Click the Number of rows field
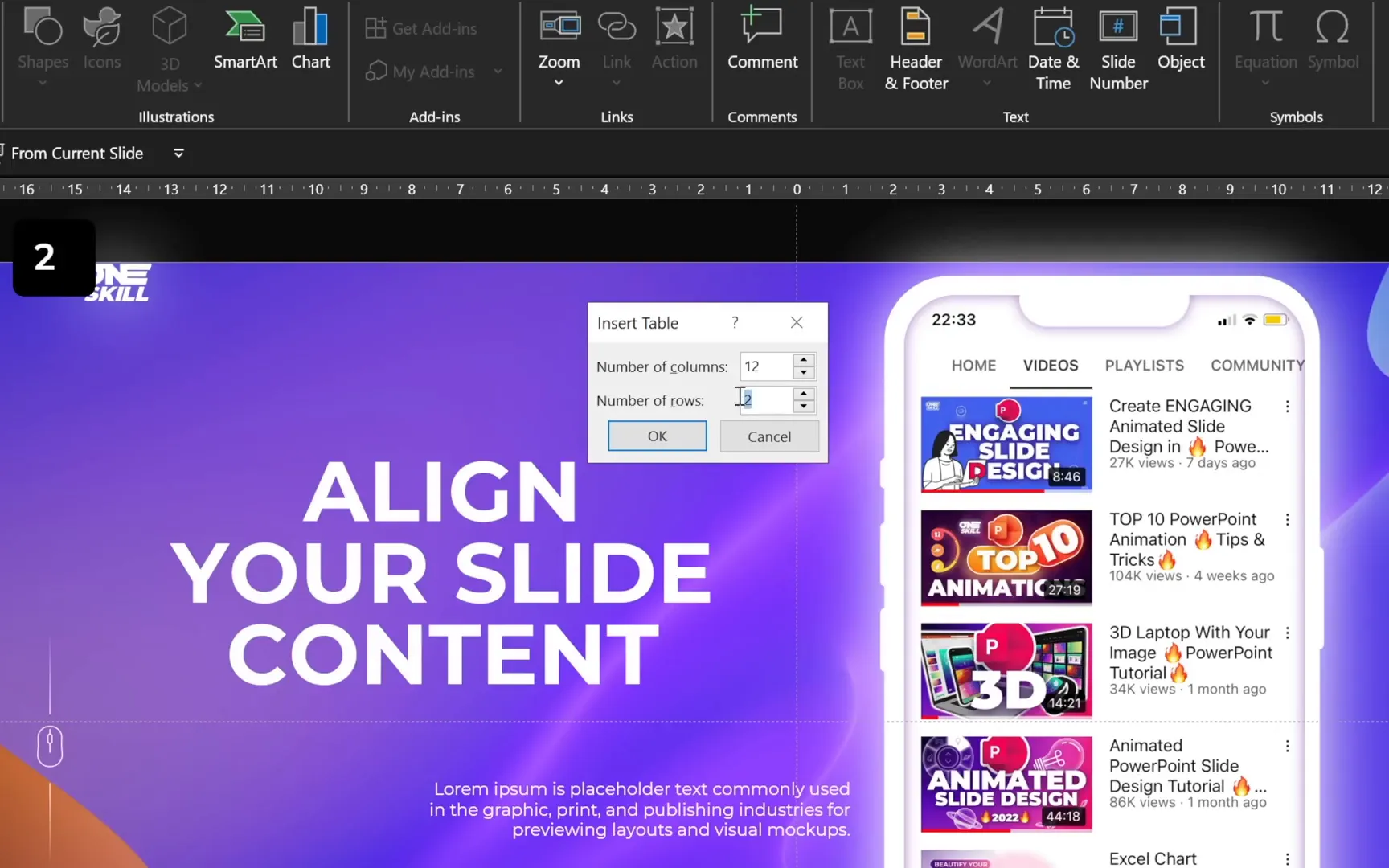 point(766,399)
